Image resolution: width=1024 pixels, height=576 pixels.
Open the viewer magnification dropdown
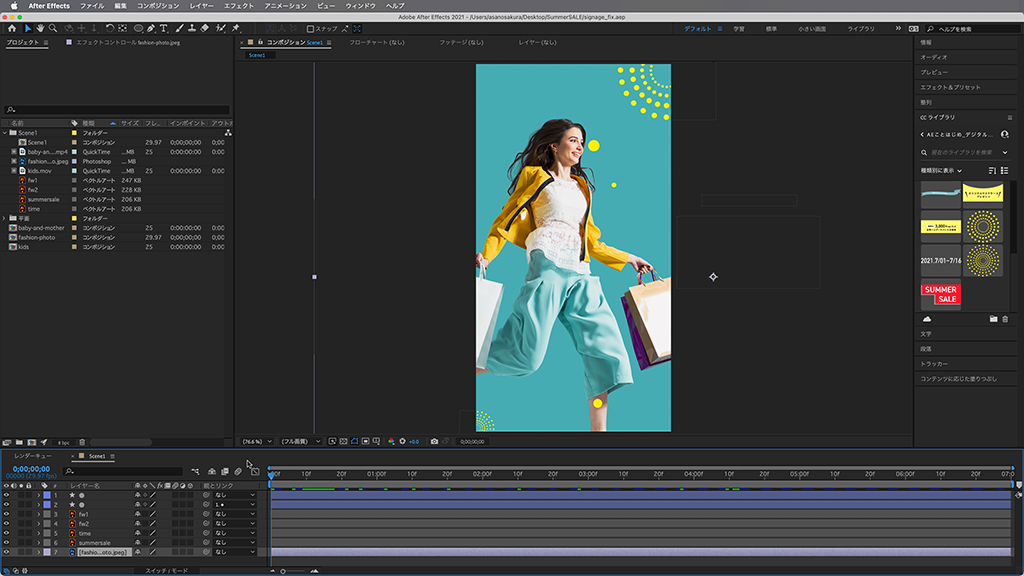click(258, 441)
